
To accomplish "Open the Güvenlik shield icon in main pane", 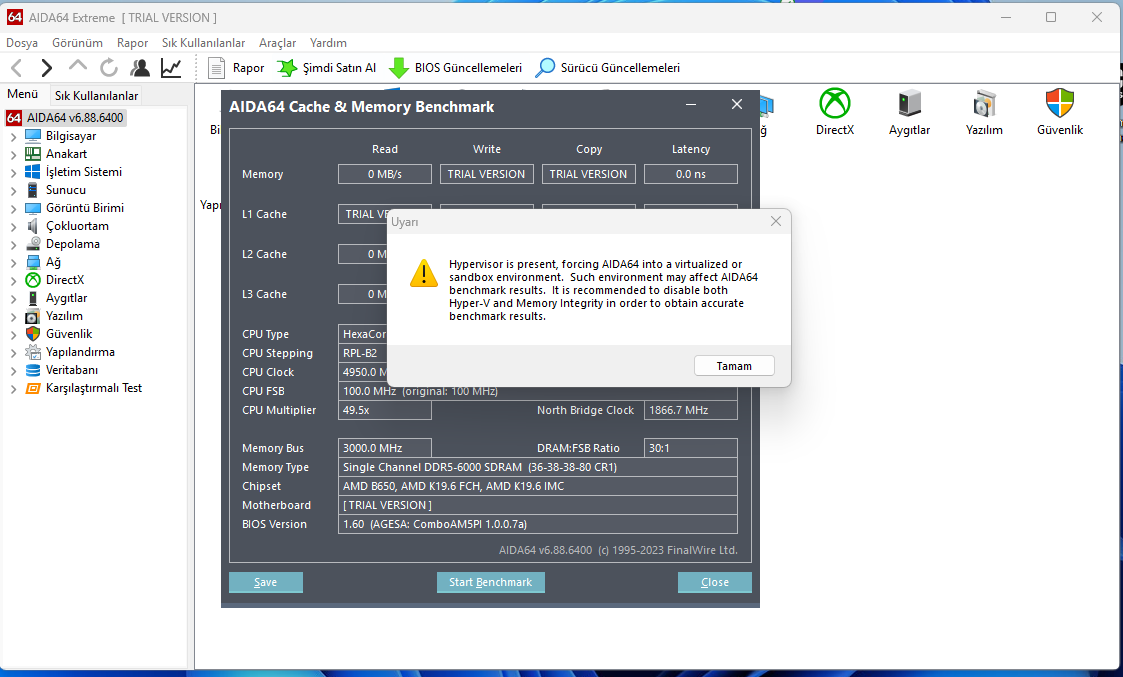I will (x=1059, y=103).
